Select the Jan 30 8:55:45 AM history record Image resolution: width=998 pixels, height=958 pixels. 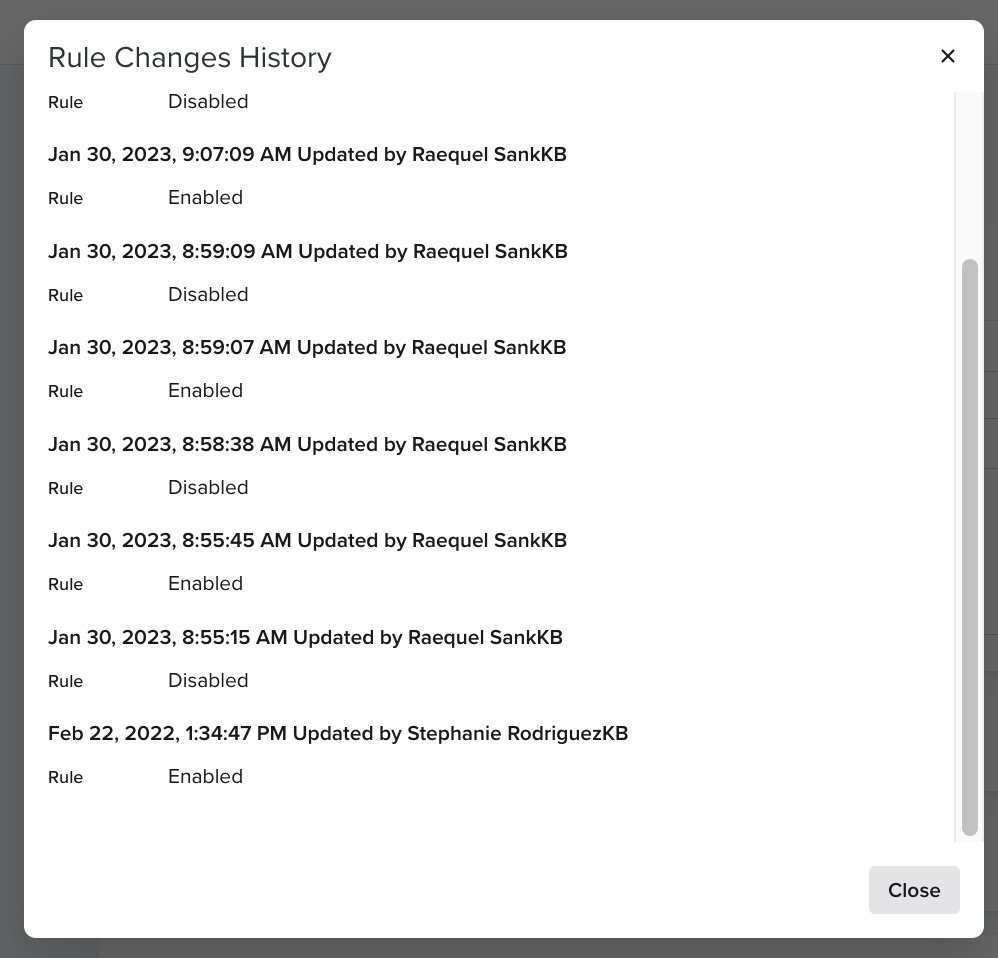(x=305, y=540)
